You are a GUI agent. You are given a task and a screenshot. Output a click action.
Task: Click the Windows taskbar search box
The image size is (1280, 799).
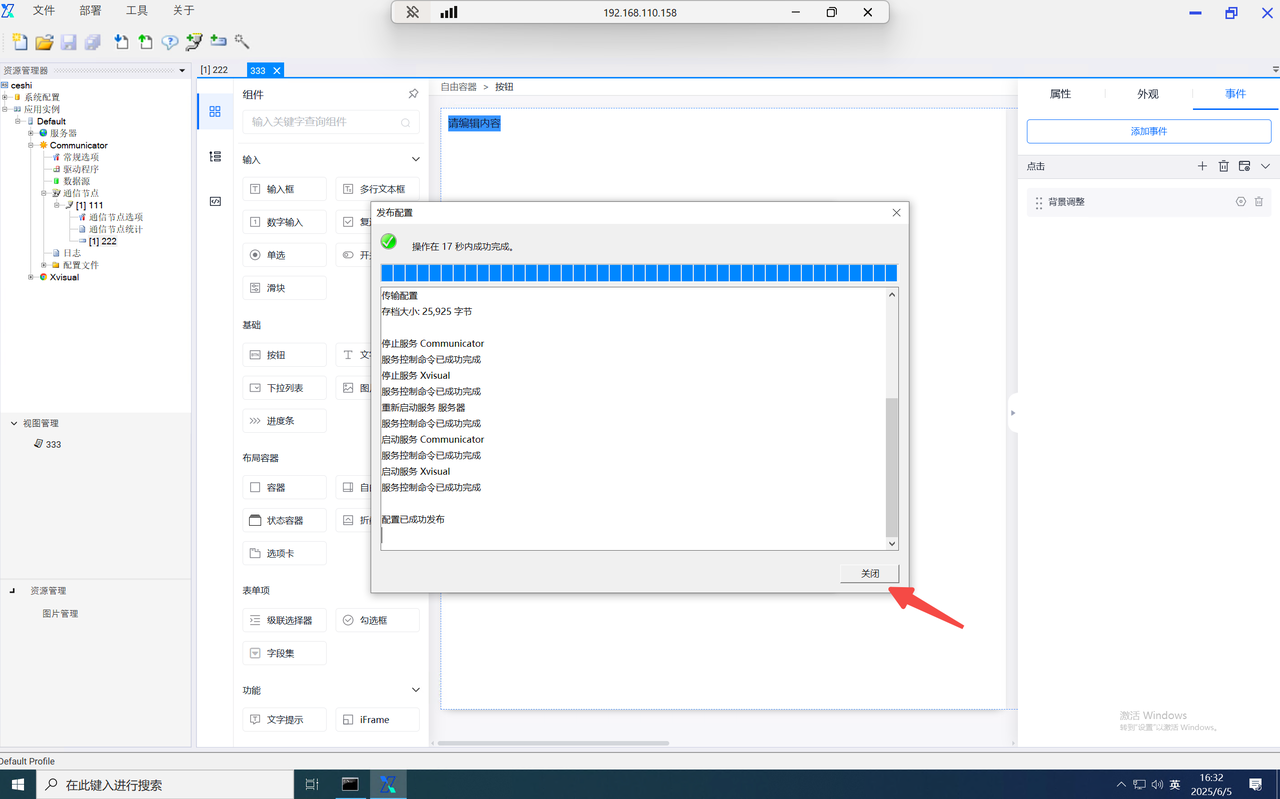[x=165, y=785]
